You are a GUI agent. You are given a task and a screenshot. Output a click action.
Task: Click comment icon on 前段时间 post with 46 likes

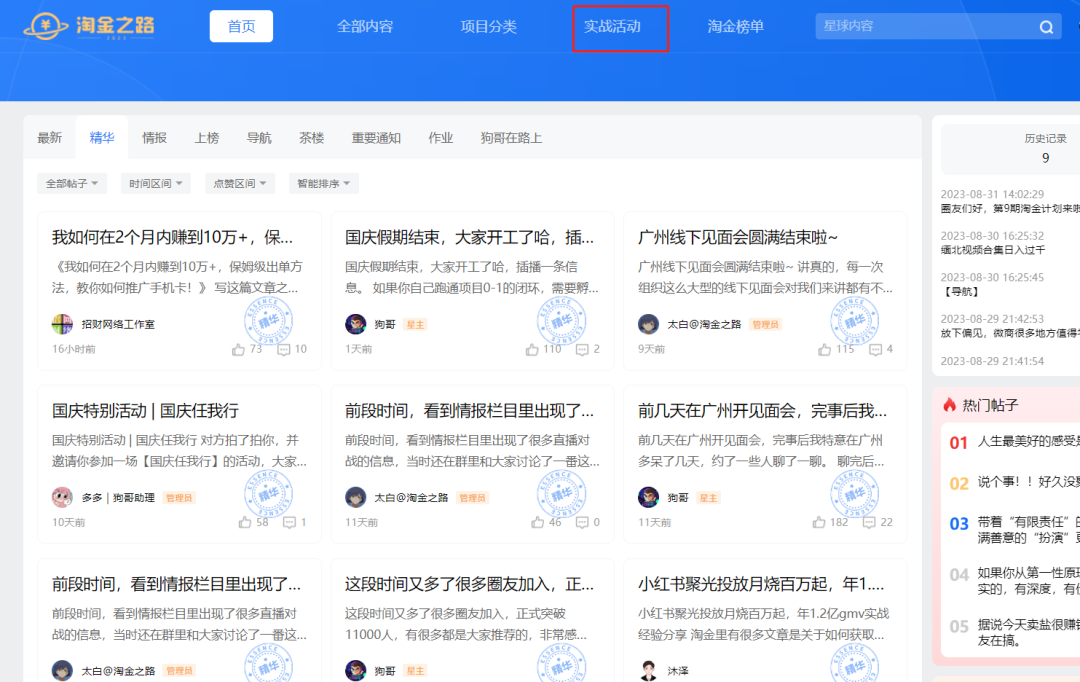click(x=582, y=523)
